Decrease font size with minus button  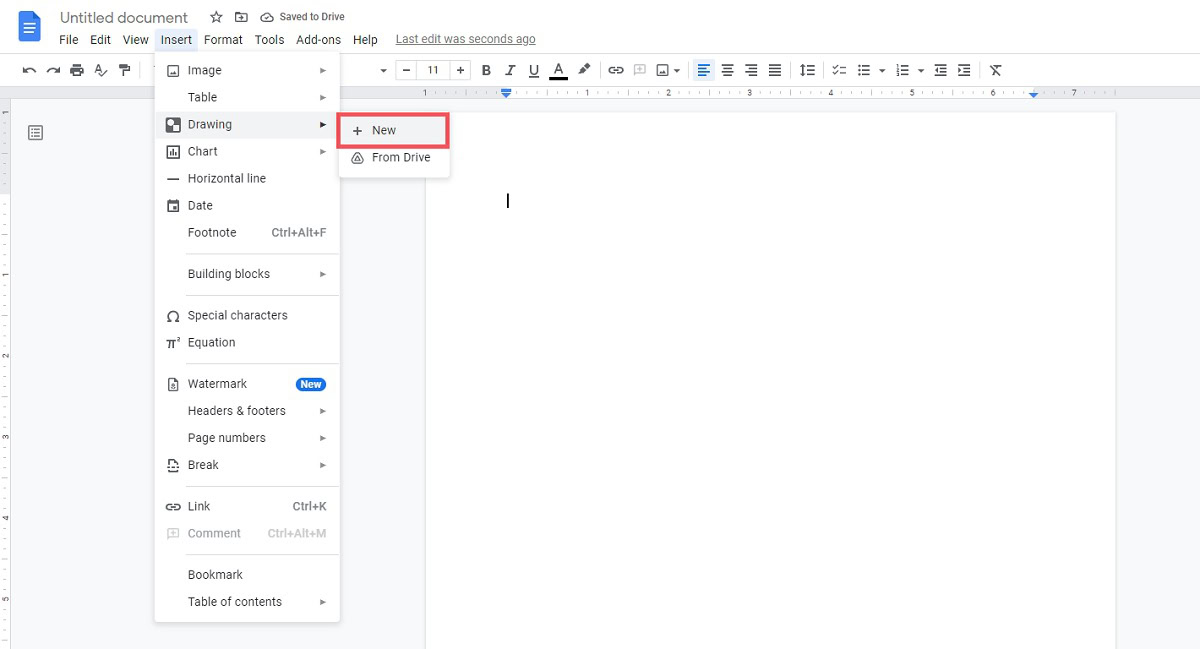pos(406,70)
